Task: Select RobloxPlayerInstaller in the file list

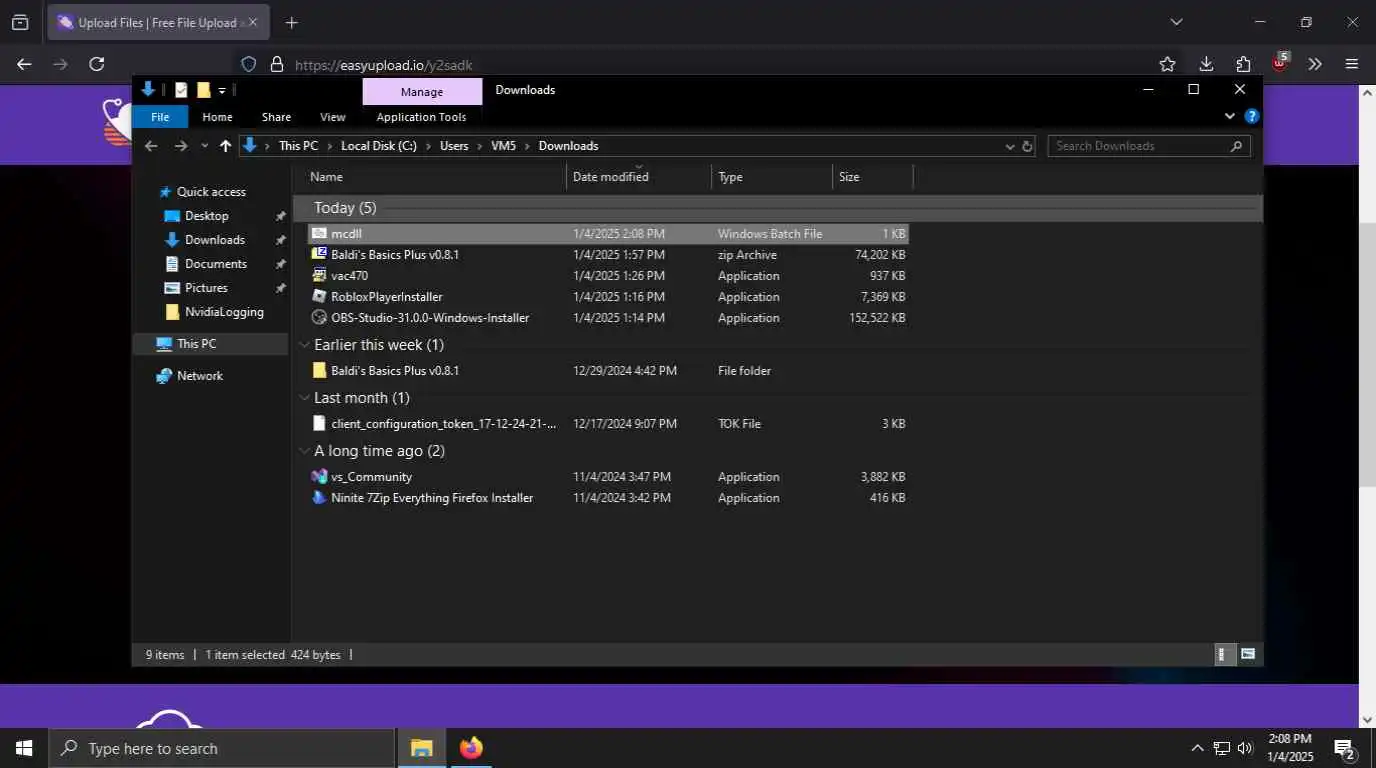Action: click(608, 297)
